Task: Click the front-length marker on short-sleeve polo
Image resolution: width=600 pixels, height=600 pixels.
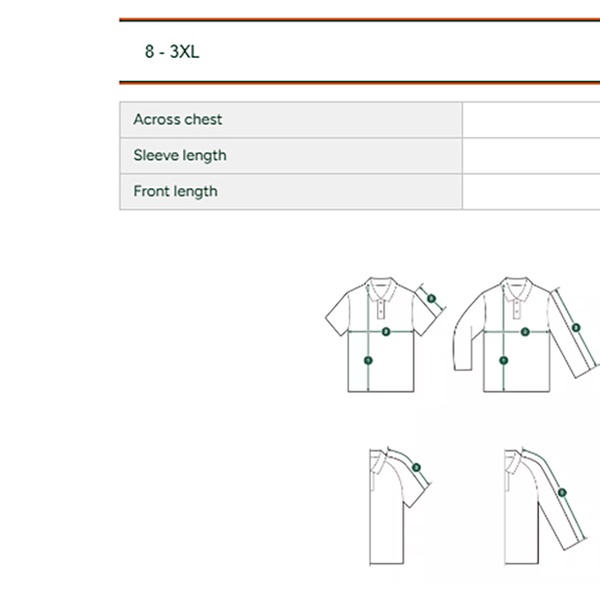Action: 368,360
